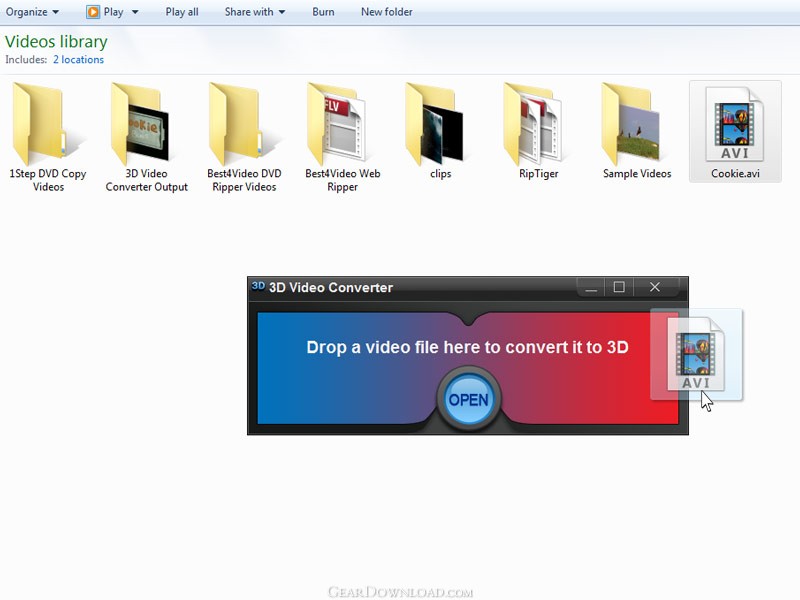
Task: Click Play all in the toolbar
Action: (x=182, y=12)
